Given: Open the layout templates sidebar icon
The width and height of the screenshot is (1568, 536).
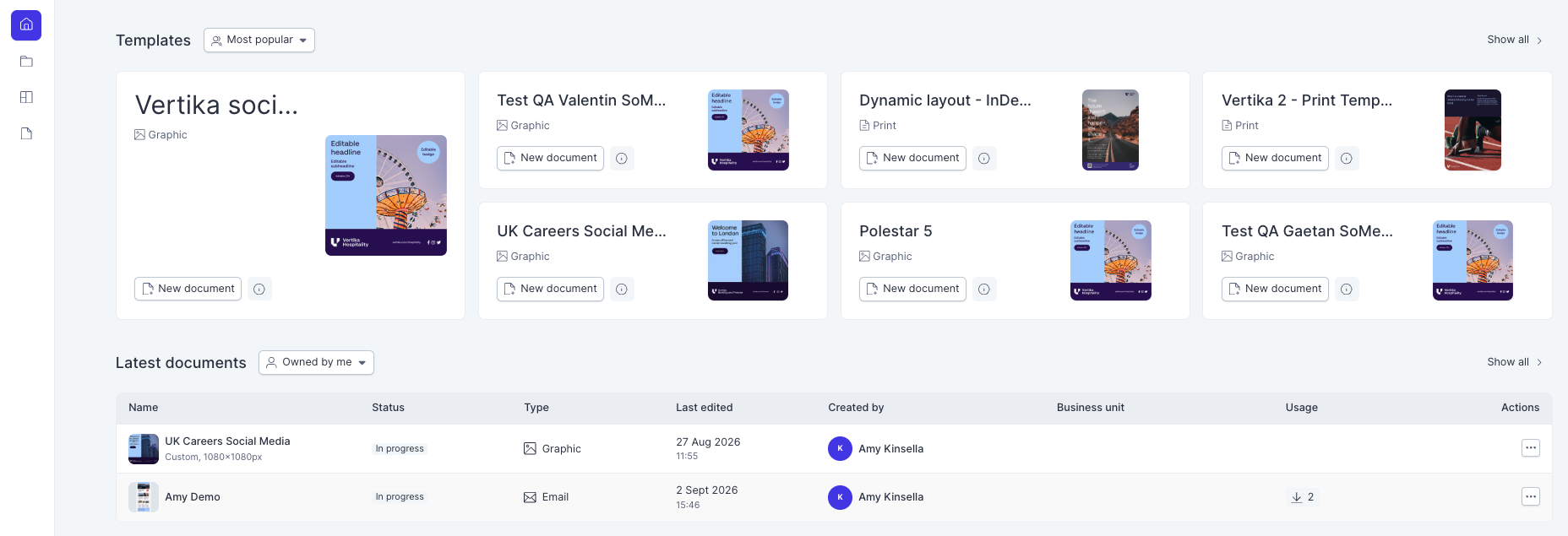Looking at the screenshot, I should (x=26, y=97).
